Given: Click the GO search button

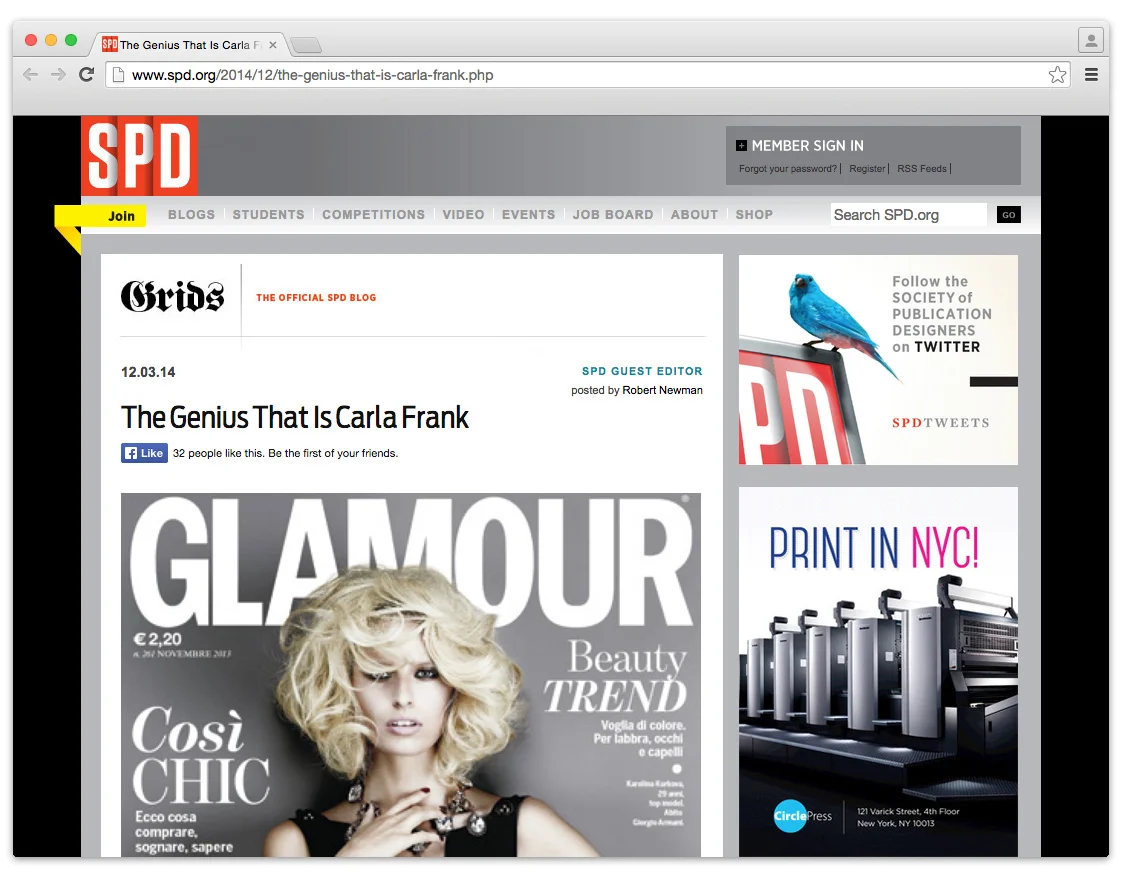Looking at the screenshot, I should point(1009,214).
